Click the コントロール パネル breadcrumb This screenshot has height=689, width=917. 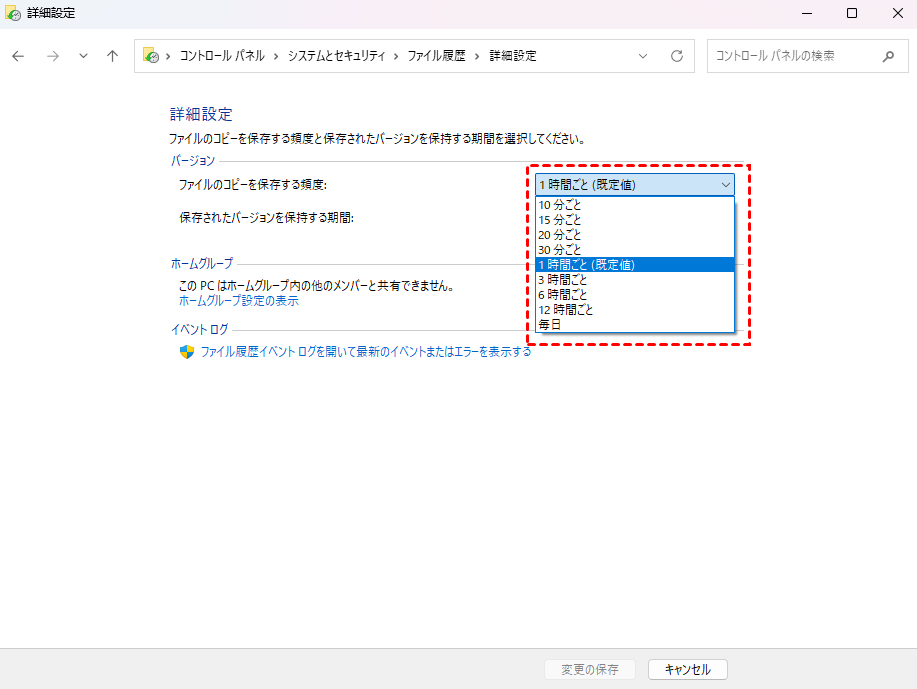[x=221, y=56]
